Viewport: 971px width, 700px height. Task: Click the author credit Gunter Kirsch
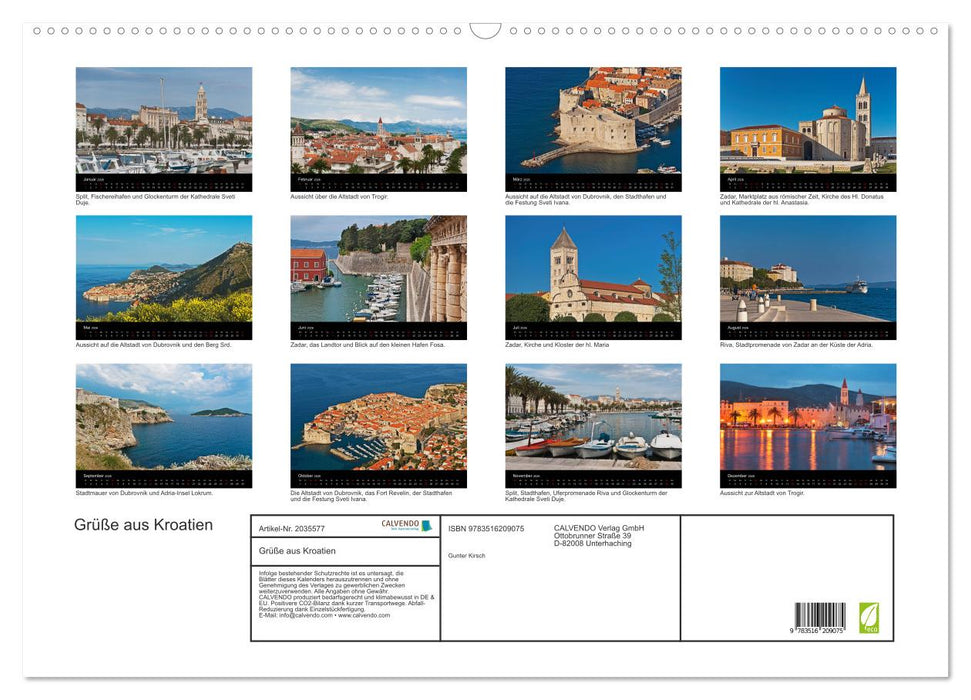pyautogui.click(x=466, y=554)
